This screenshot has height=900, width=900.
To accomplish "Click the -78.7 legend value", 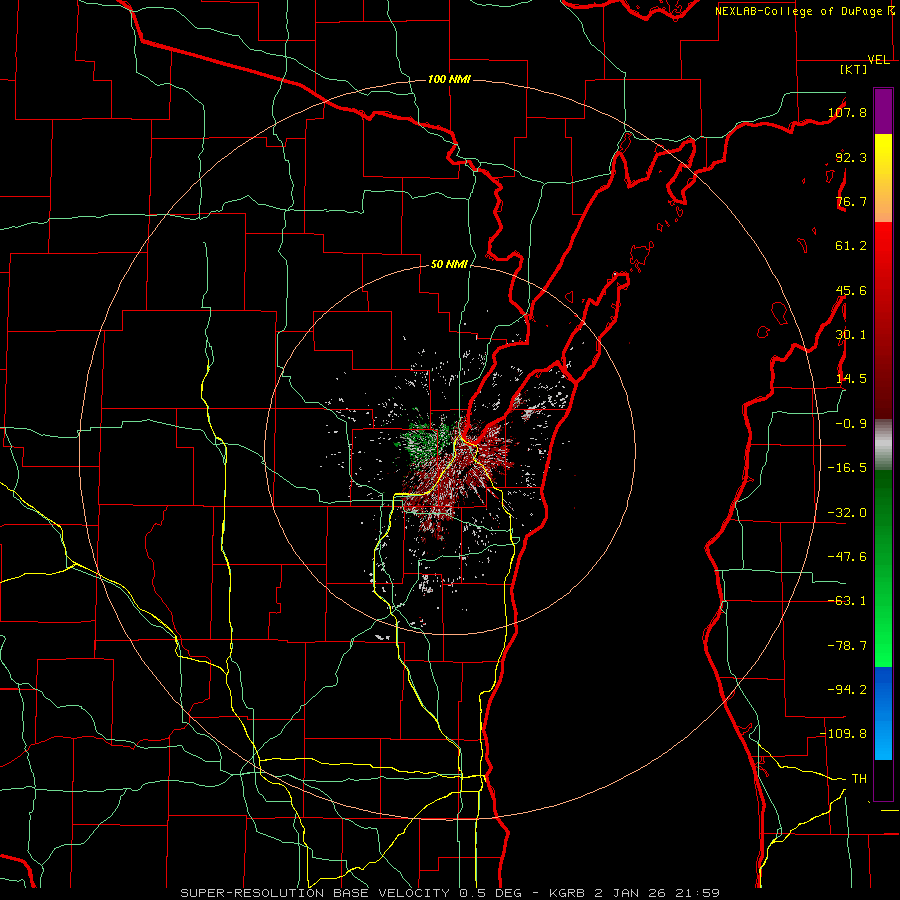I will click(x=847, y=646).
